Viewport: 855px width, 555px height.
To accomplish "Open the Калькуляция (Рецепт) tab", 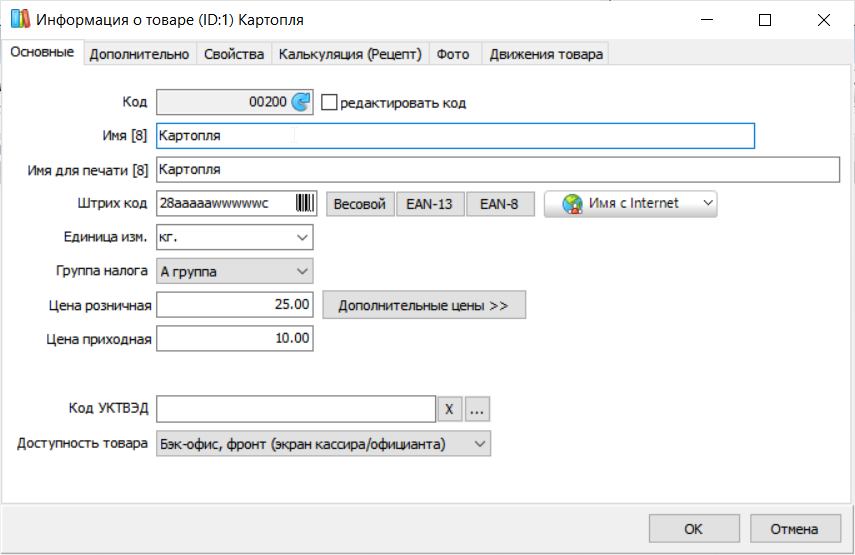I will click(350, 55).
